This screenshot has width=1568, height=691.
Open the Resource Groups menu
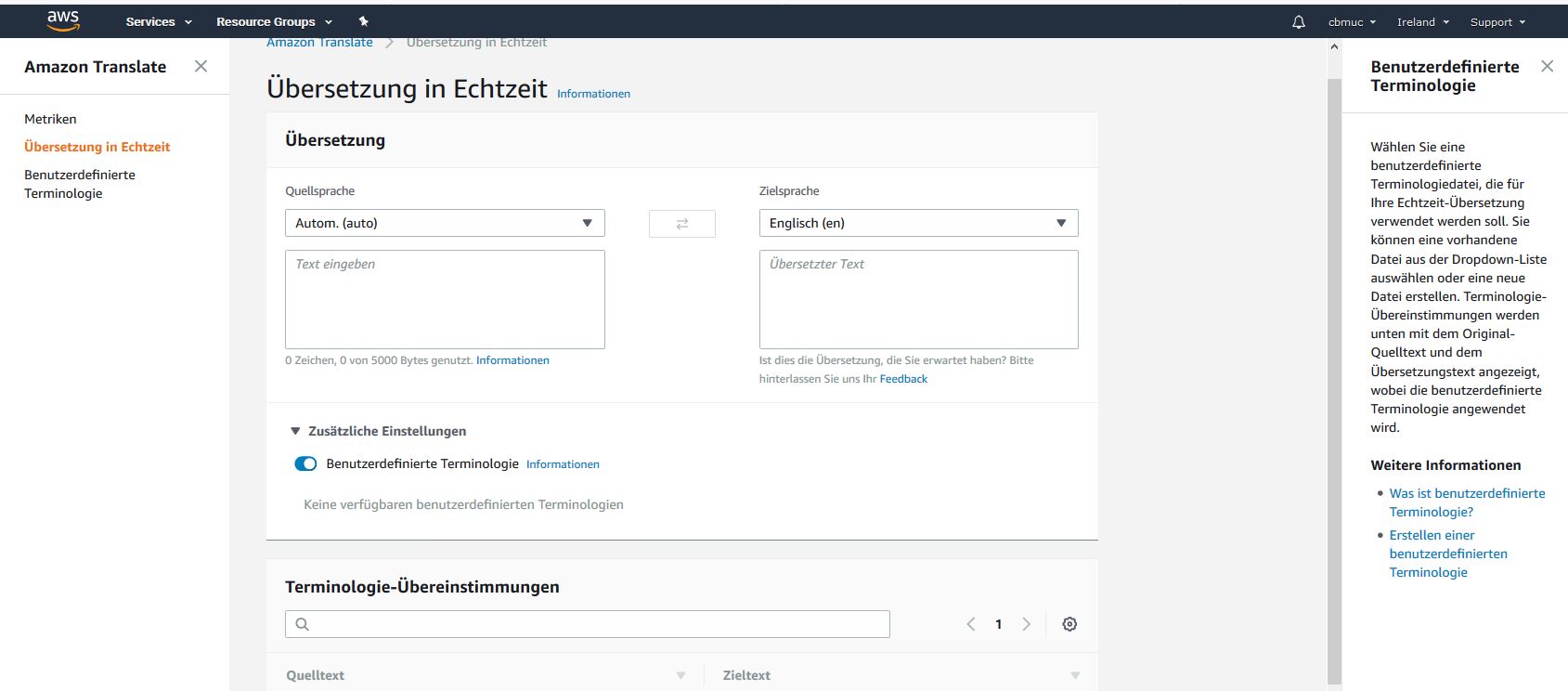(x=274, y=22)
